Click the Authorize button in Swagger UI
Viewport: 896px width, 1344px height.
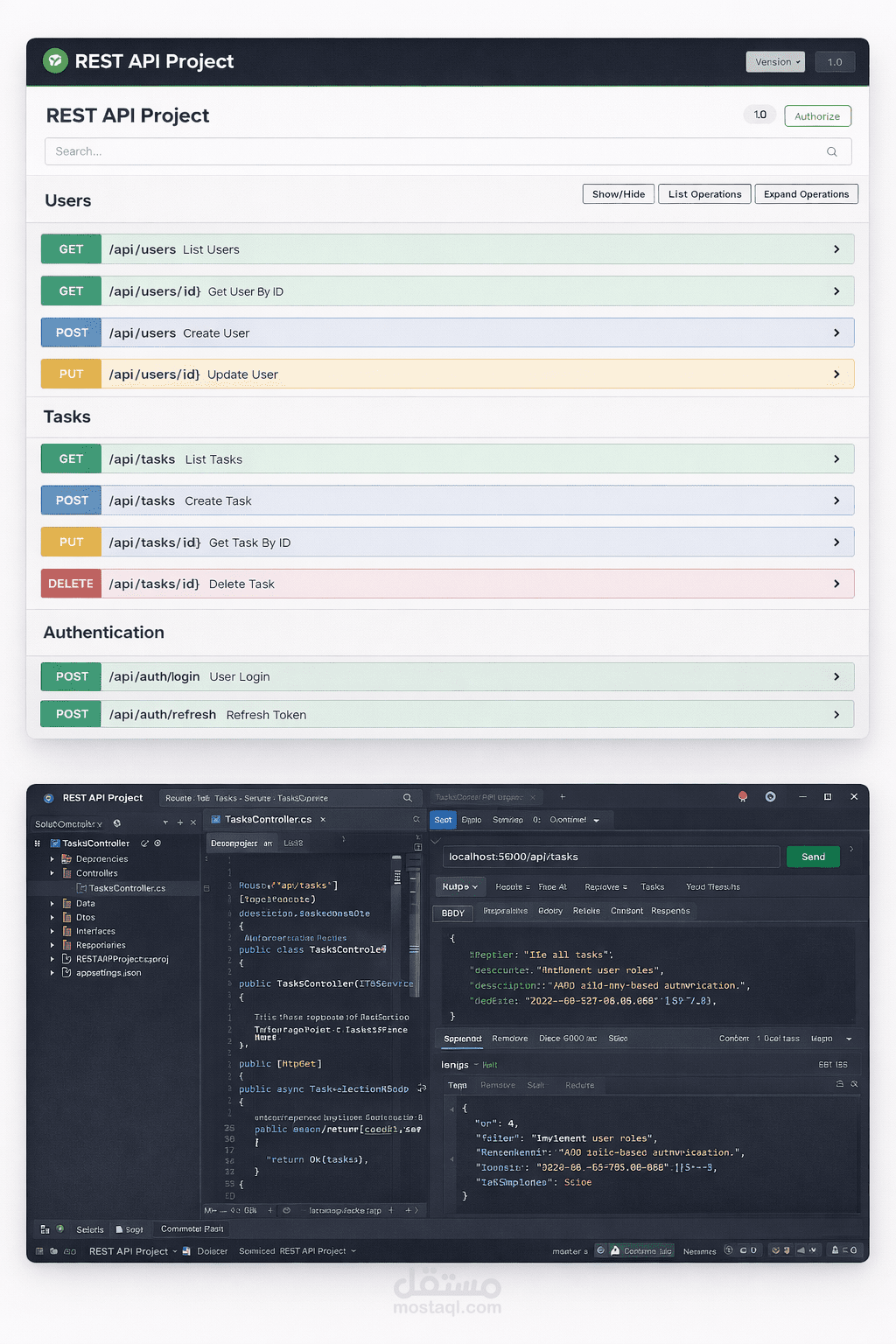tap(817, 115)
